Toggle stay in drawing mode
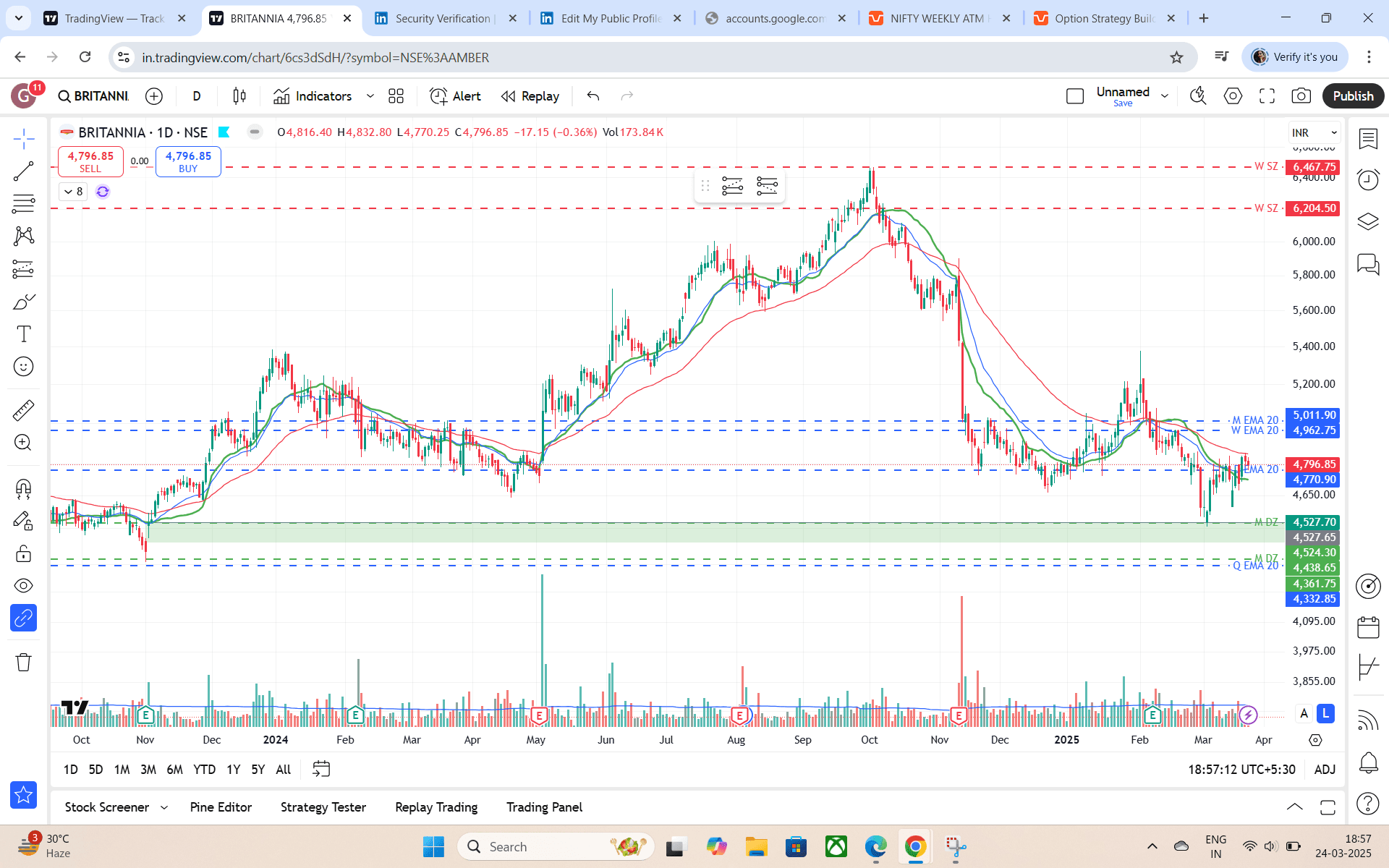This screenshot has height=868, width=1389. pos(24,522)
